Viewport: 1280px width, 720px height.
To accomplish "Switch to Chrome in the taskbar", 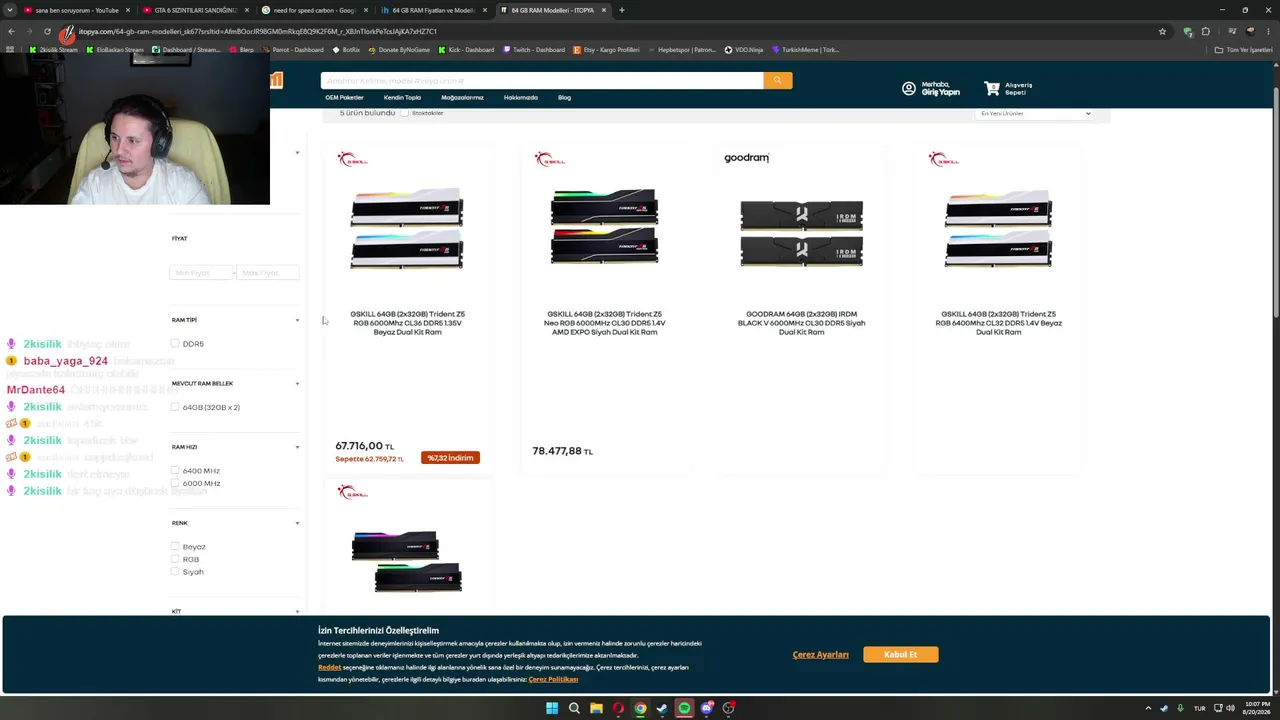I will click(640, 708).
